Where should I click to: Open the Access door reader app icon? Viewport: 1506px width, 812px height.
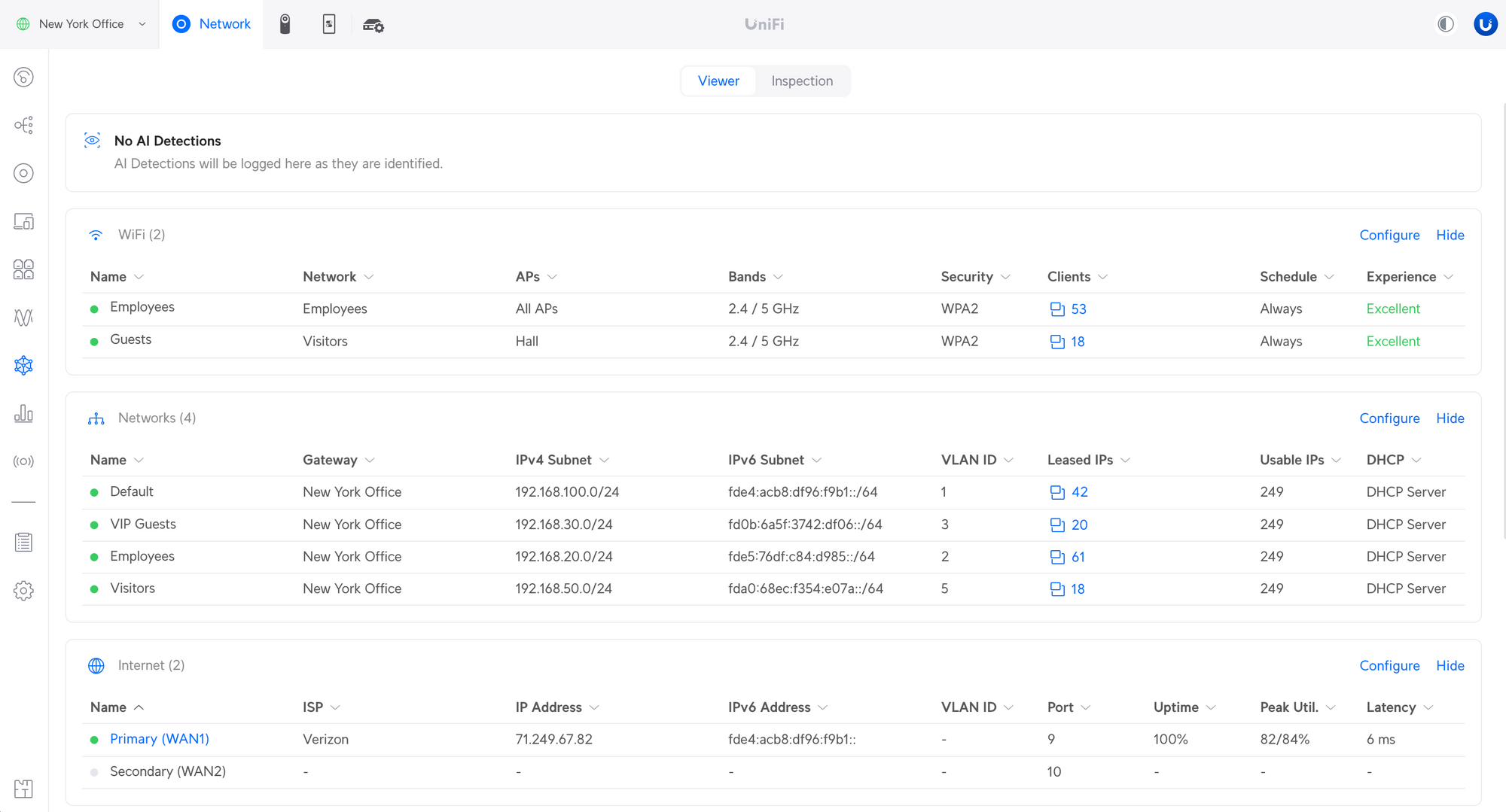pos(329,24)
